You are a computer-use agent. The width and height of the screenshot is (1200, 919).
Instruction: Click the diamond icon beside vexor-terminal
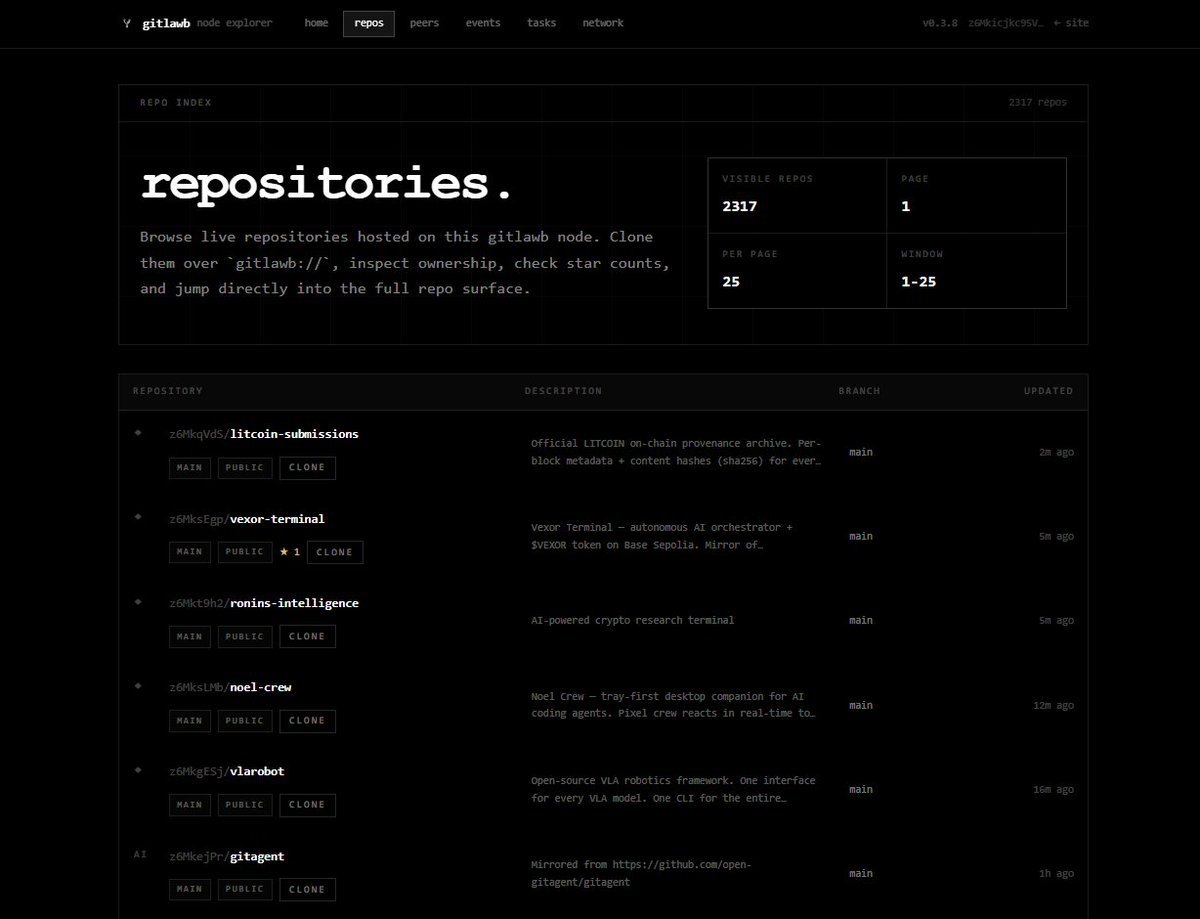click(x=139, y=517)
